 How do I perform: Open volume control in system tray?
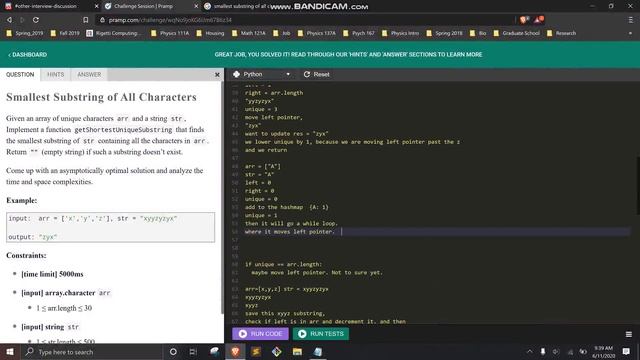pyautogui.click(x=556, y=352)
